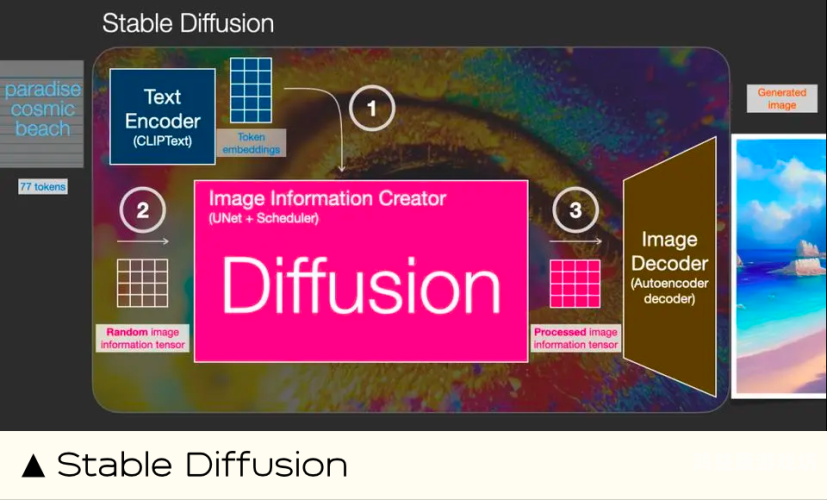
Task: Select the "paradise cosmic beach" prompt box
Action: (x=43, y=109)
